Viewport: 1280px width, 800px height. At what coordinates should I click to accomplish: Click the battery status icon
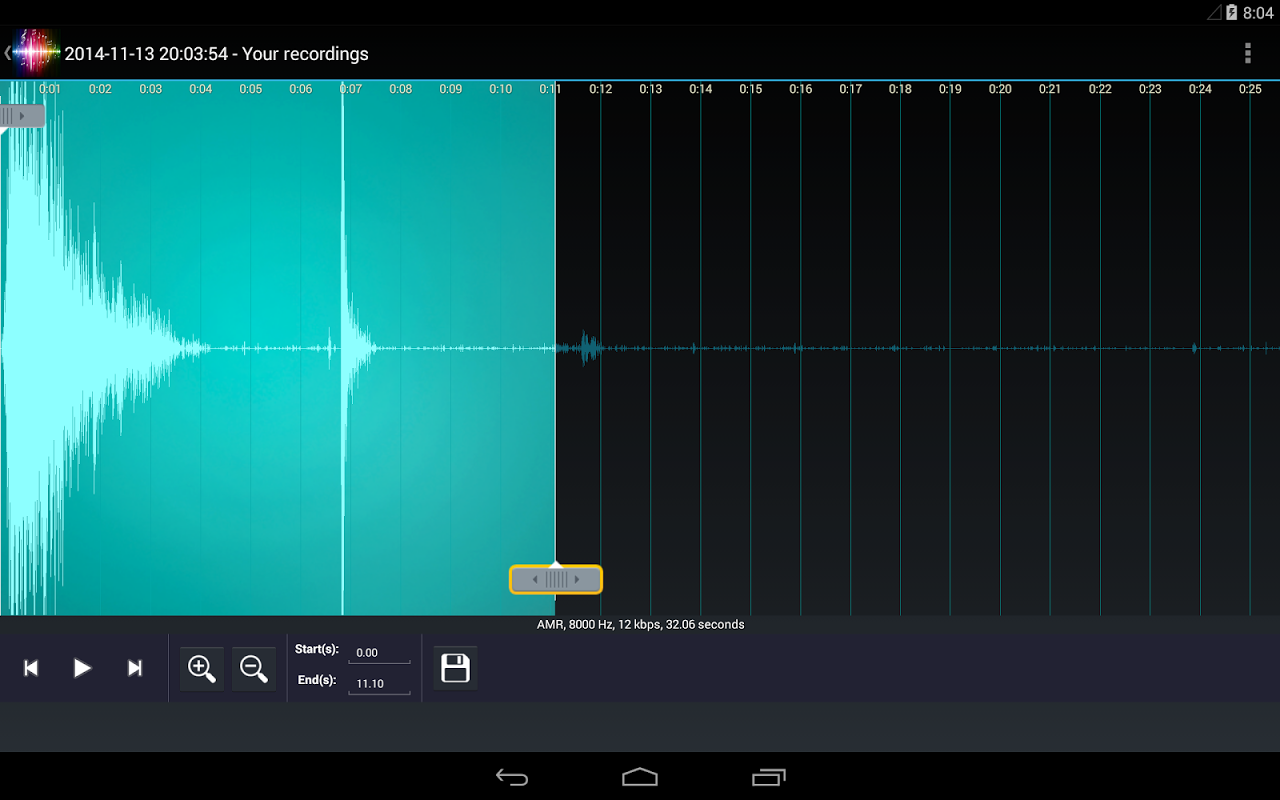pyautogui.click(x=1232, y=12)
